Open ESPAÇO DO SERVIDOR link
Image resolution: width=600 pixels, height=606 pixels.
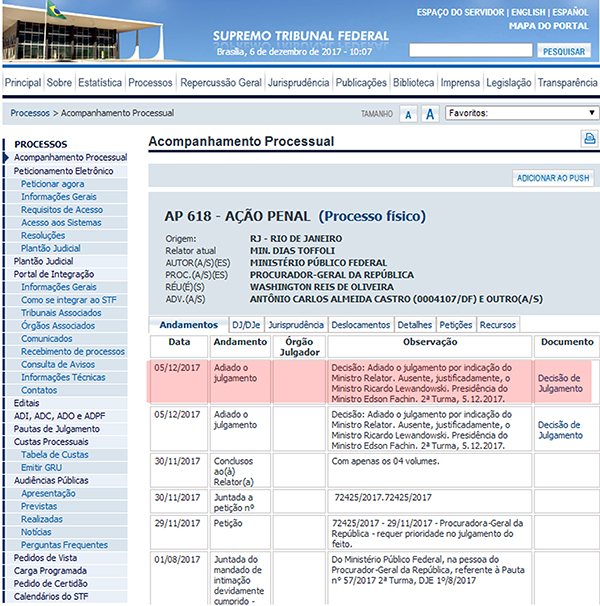(460, 12)
